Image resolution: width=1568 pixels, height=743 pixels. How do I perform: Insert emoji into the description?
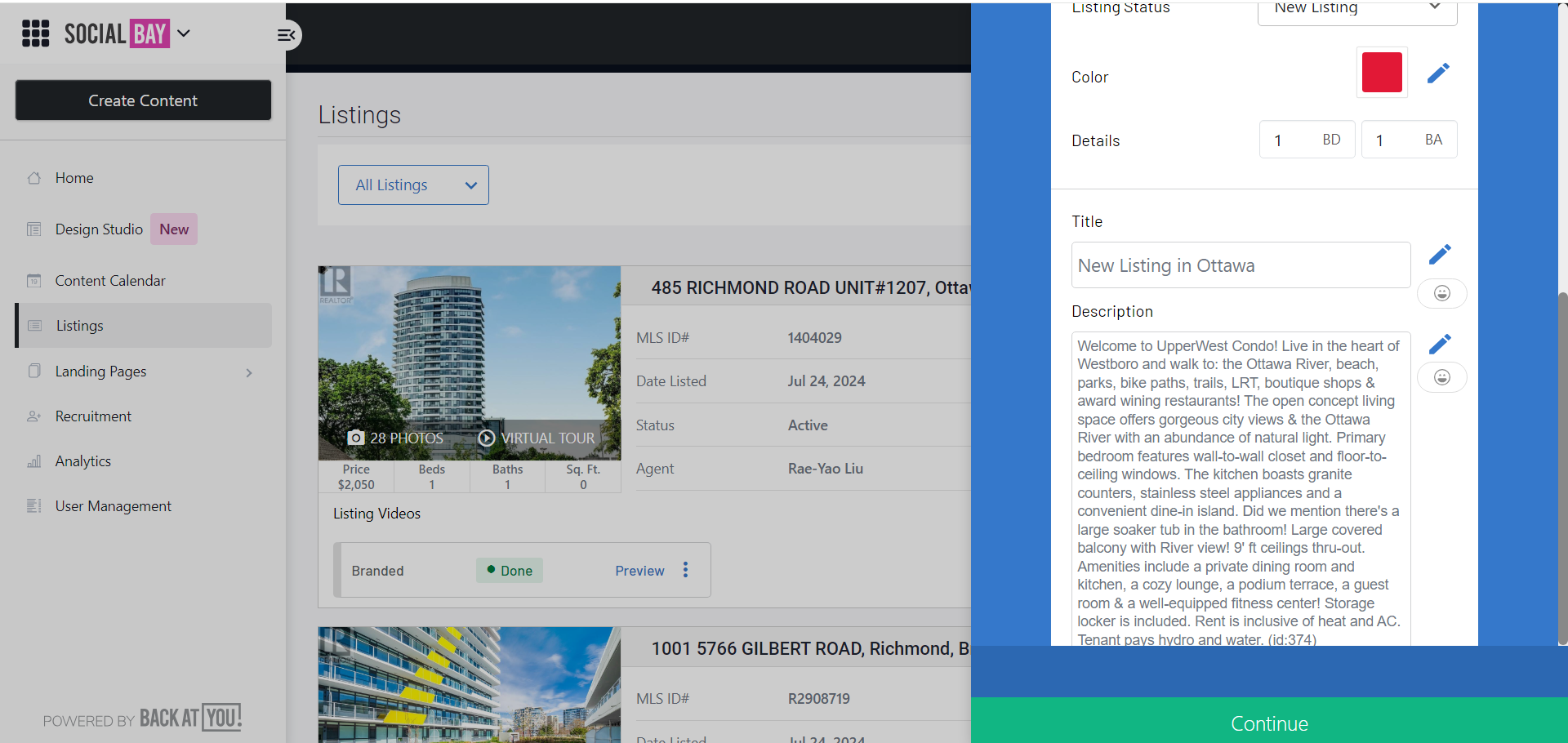[x=1442, y=377]
